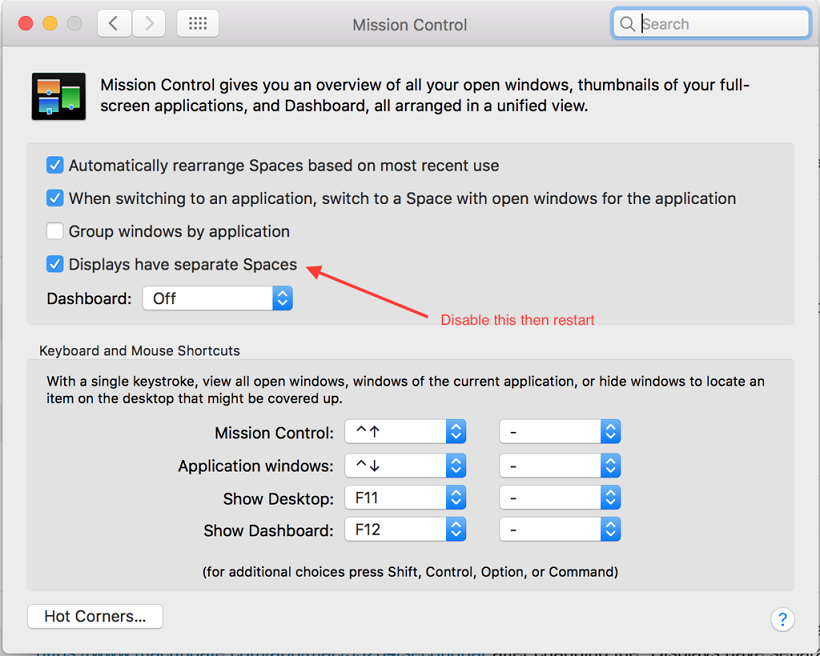Open the Dashboard Off dropdown
This screenshot has width=820, height=656.
click(218, 298)
